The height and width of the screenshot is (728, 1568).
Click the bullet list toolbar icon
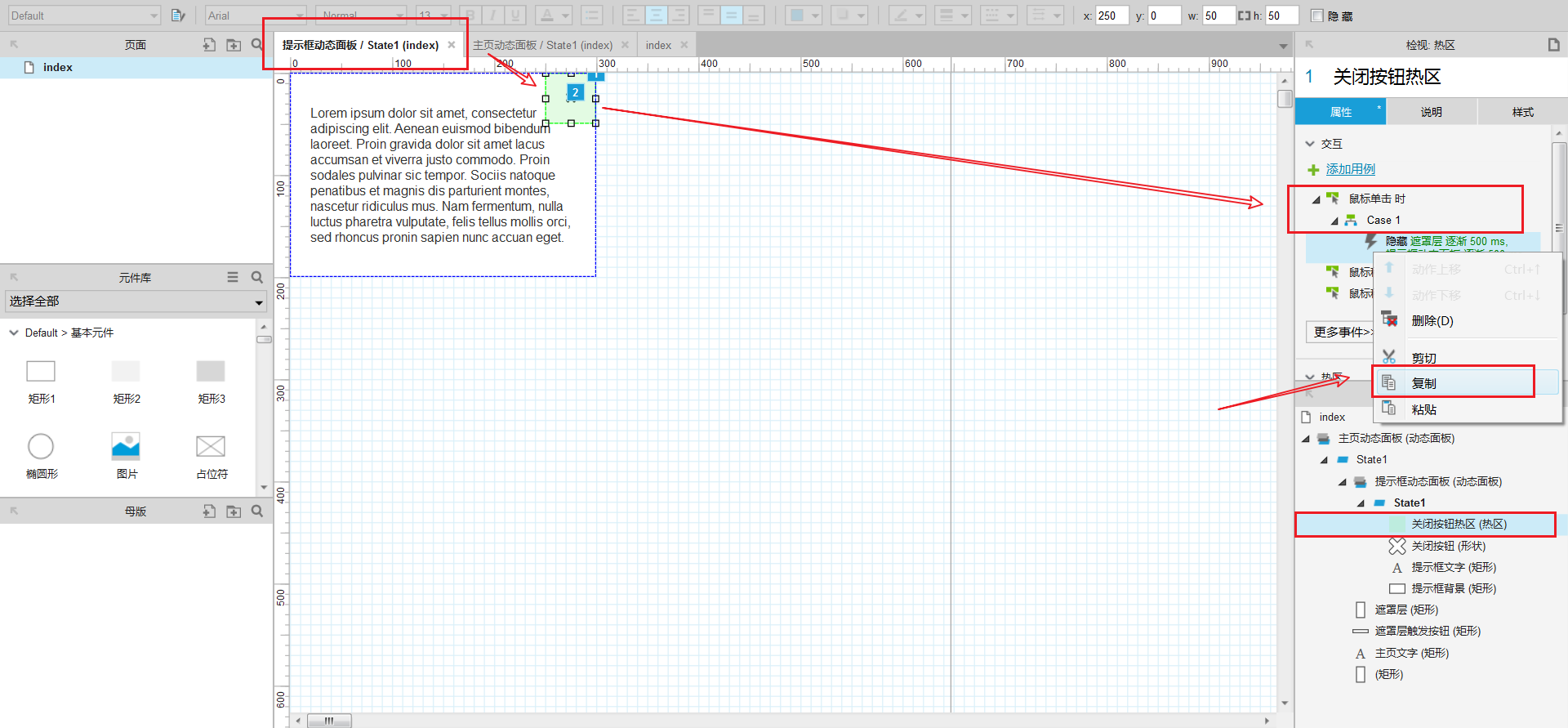[x=592, y=15]
